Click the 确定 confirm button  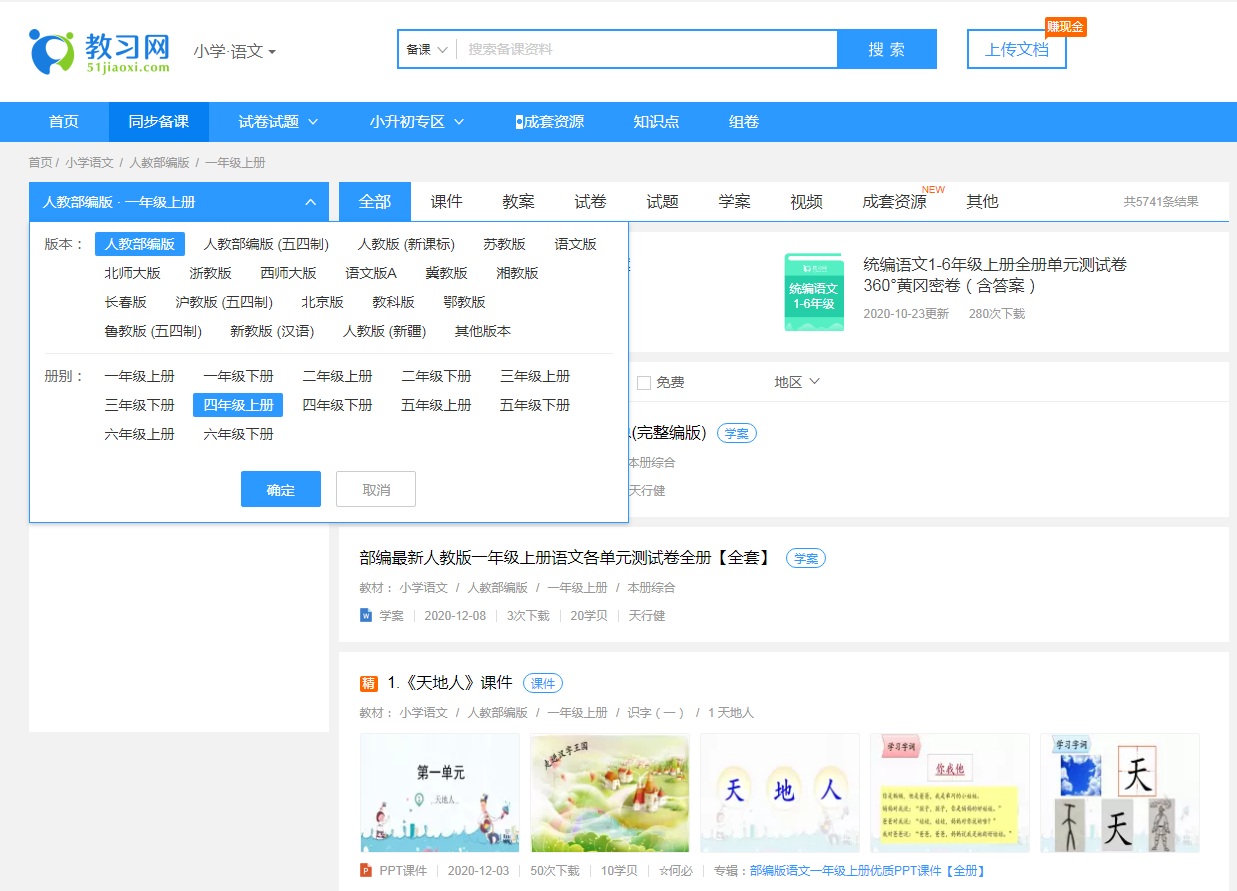(280, 488)
